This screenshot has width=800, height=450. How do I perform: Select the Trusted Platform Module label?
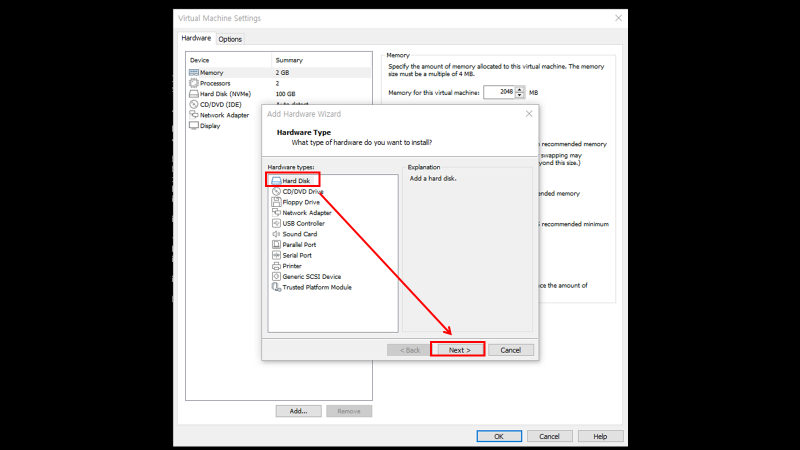coord(317,287)
